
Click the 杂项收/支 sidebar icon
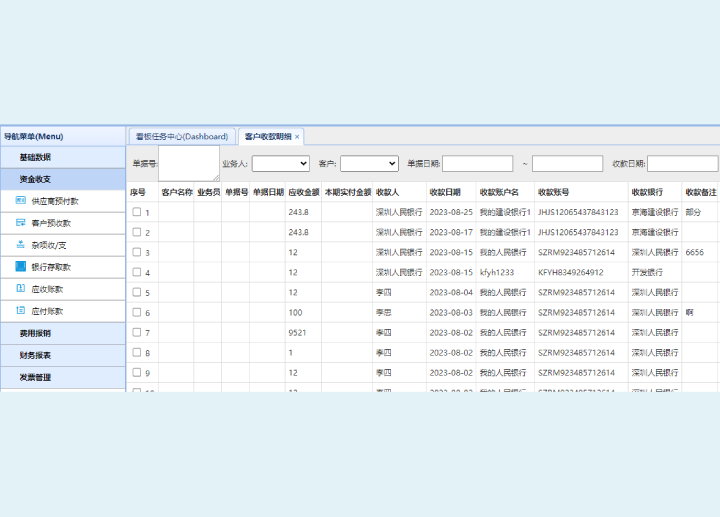[21, 245]
